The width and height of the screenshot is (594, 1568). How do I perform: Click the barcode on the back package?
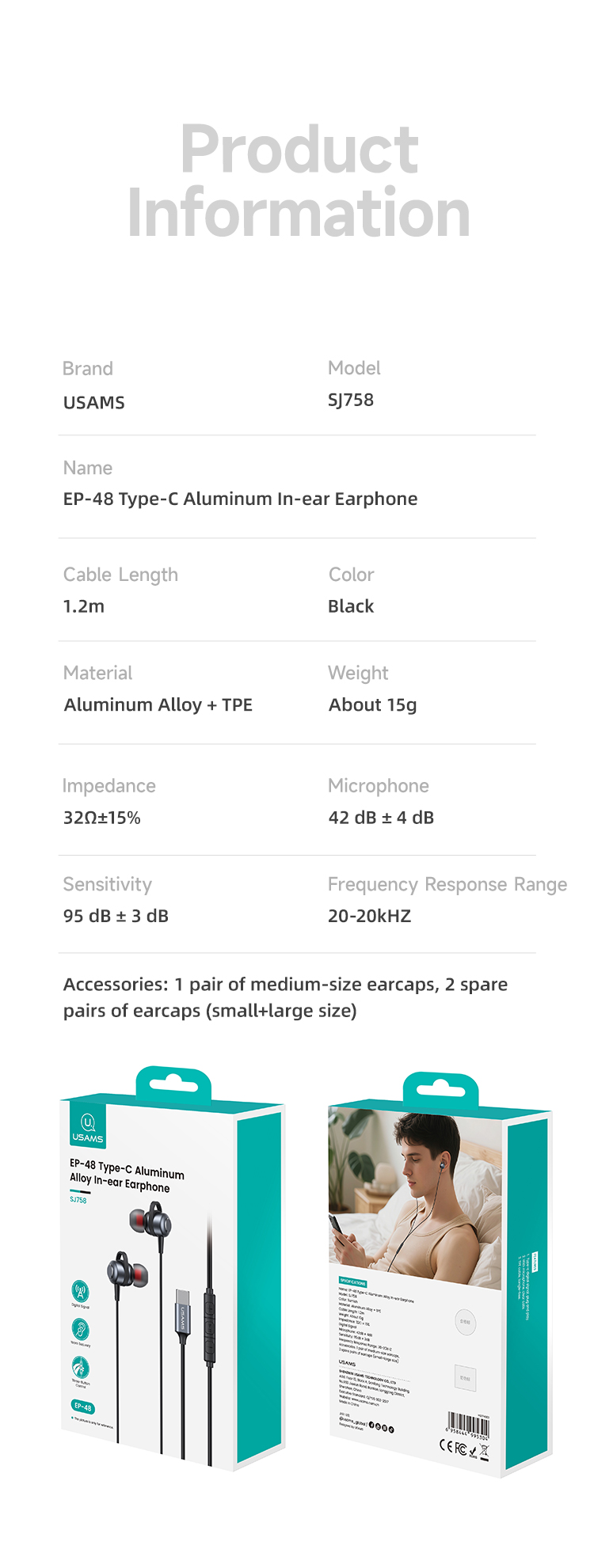(x=467, y=1424)
